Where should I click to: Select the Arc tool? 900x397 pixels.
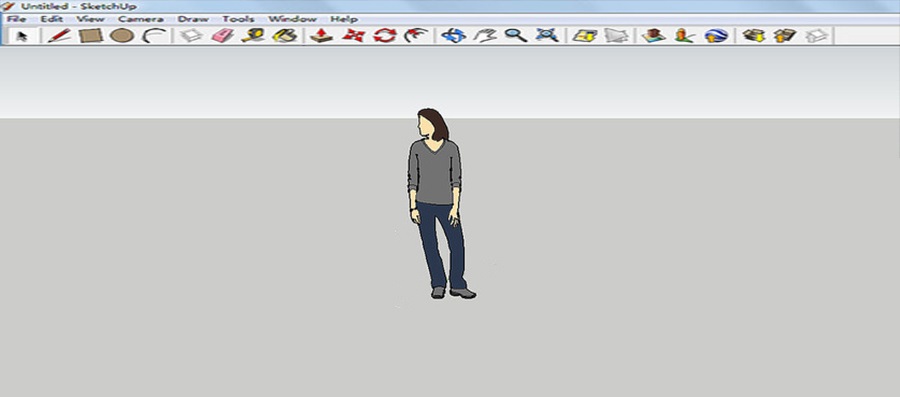pyautogui.click(x=154, y=36)
